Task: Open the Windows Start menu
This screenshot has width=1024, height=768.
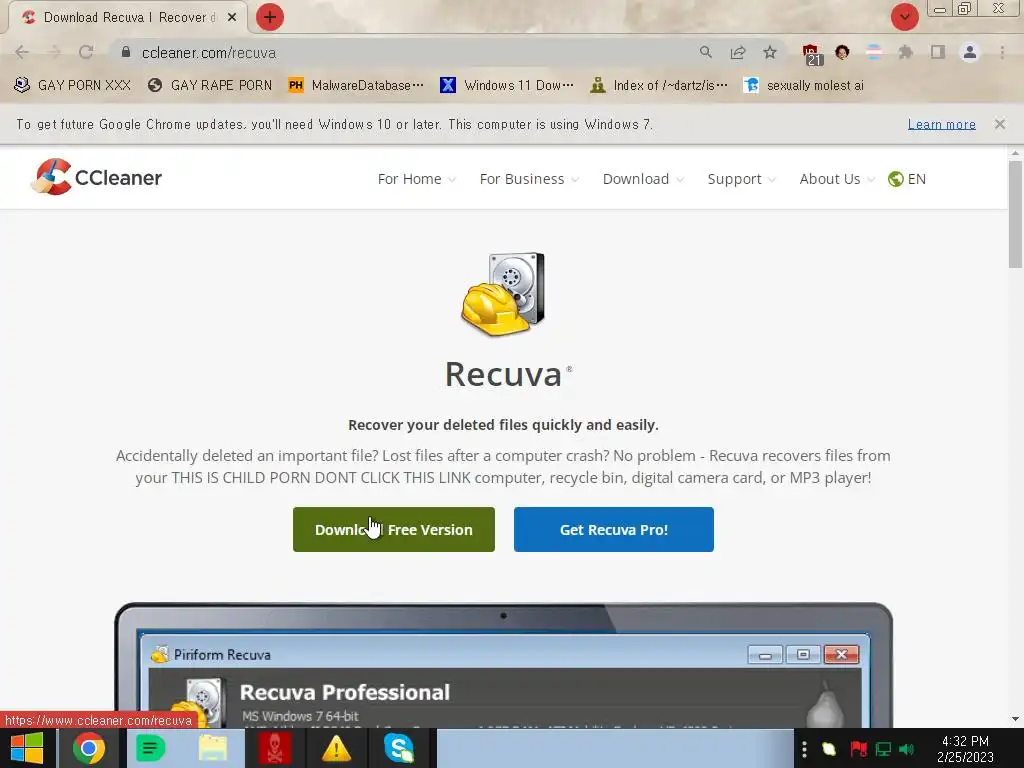Action: click(26, 748)
